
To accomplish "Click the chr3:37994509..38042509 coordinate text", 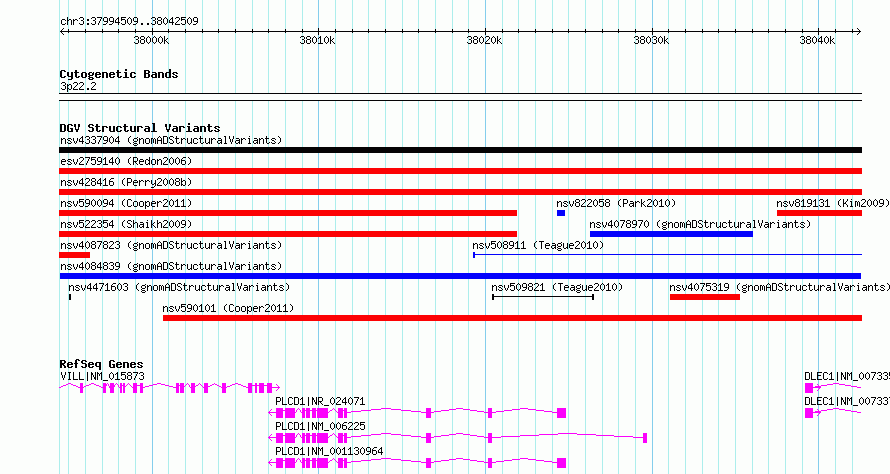I will pos(129,22).
